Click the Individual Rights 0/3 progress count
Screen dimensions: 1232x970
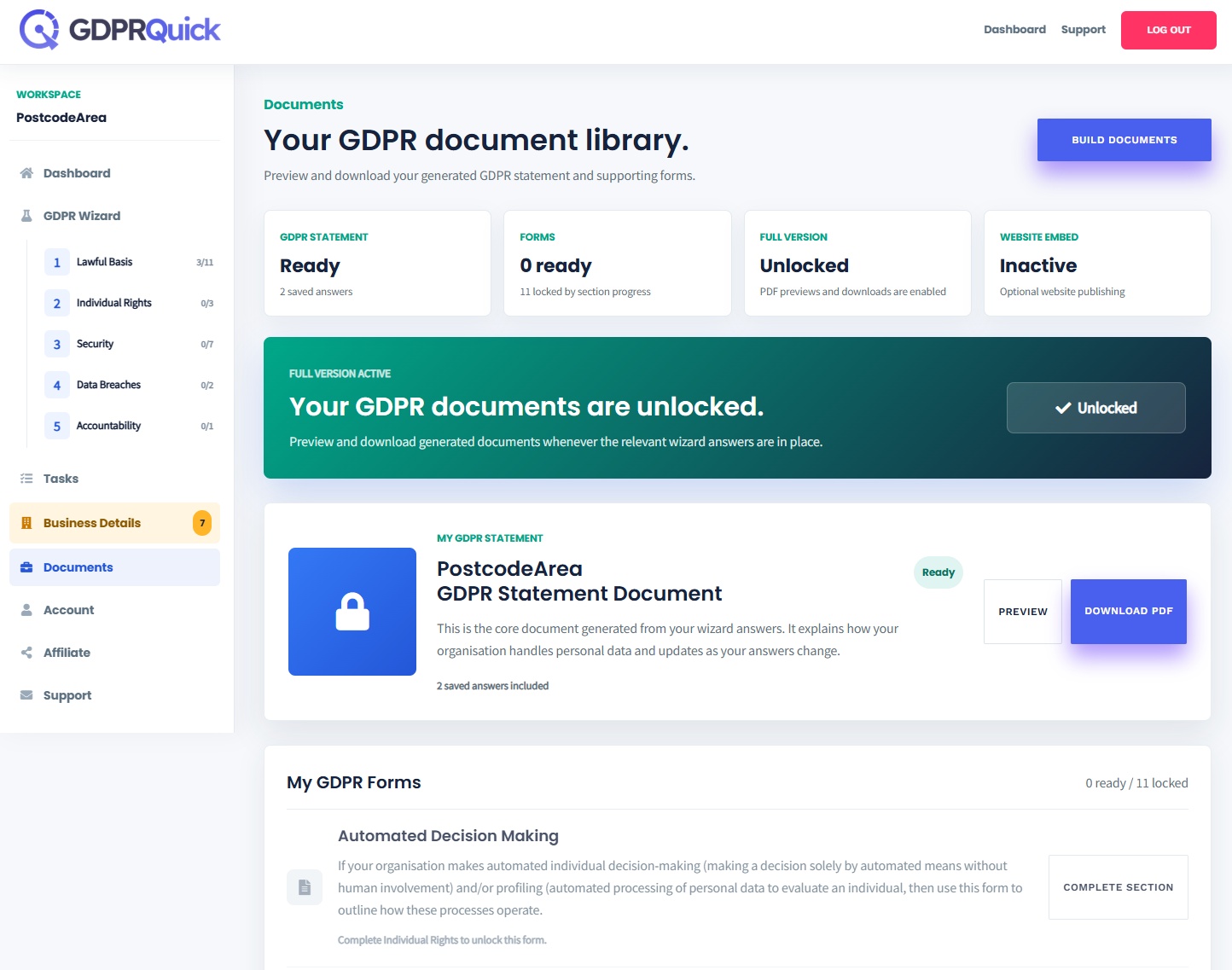206,304
